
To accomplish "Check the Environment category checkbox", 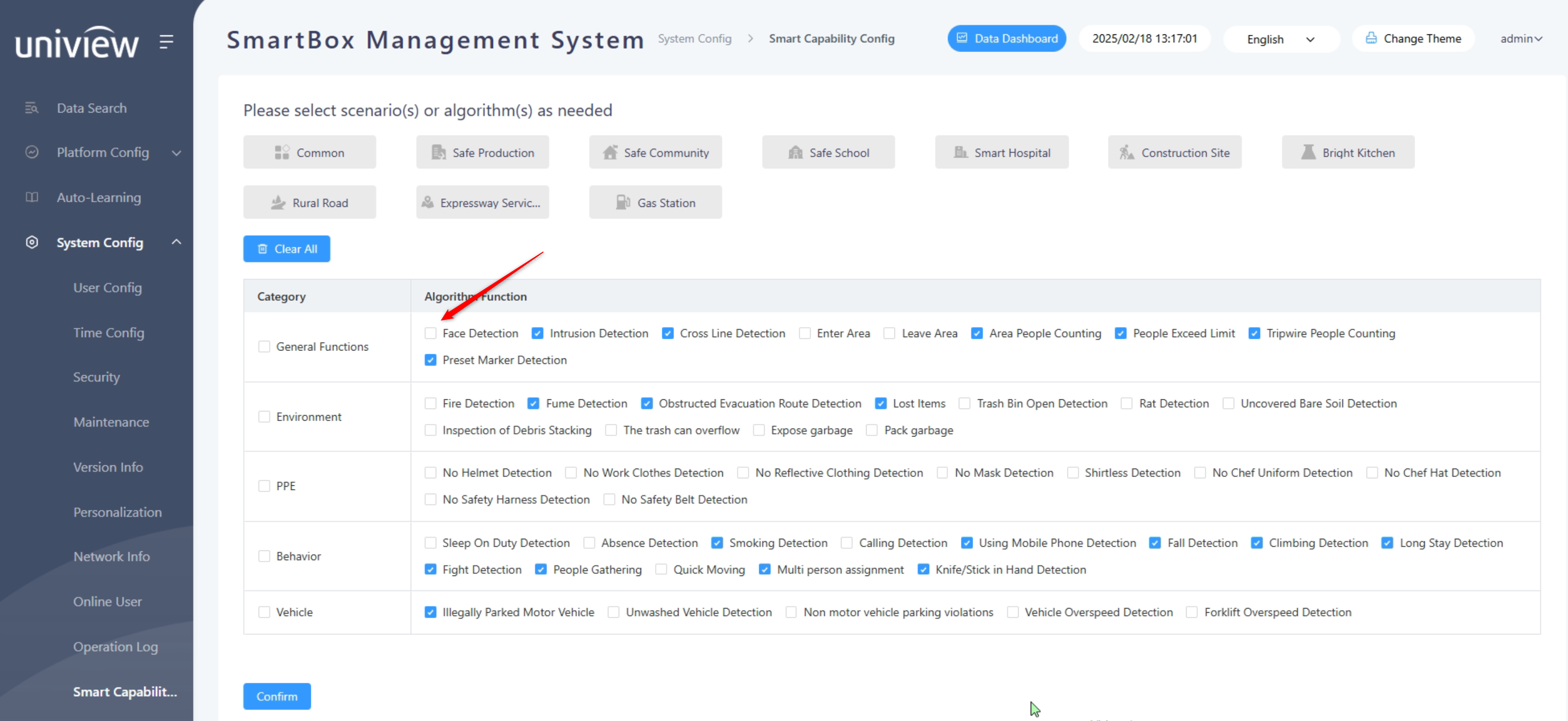I will [x=264, y=417].
